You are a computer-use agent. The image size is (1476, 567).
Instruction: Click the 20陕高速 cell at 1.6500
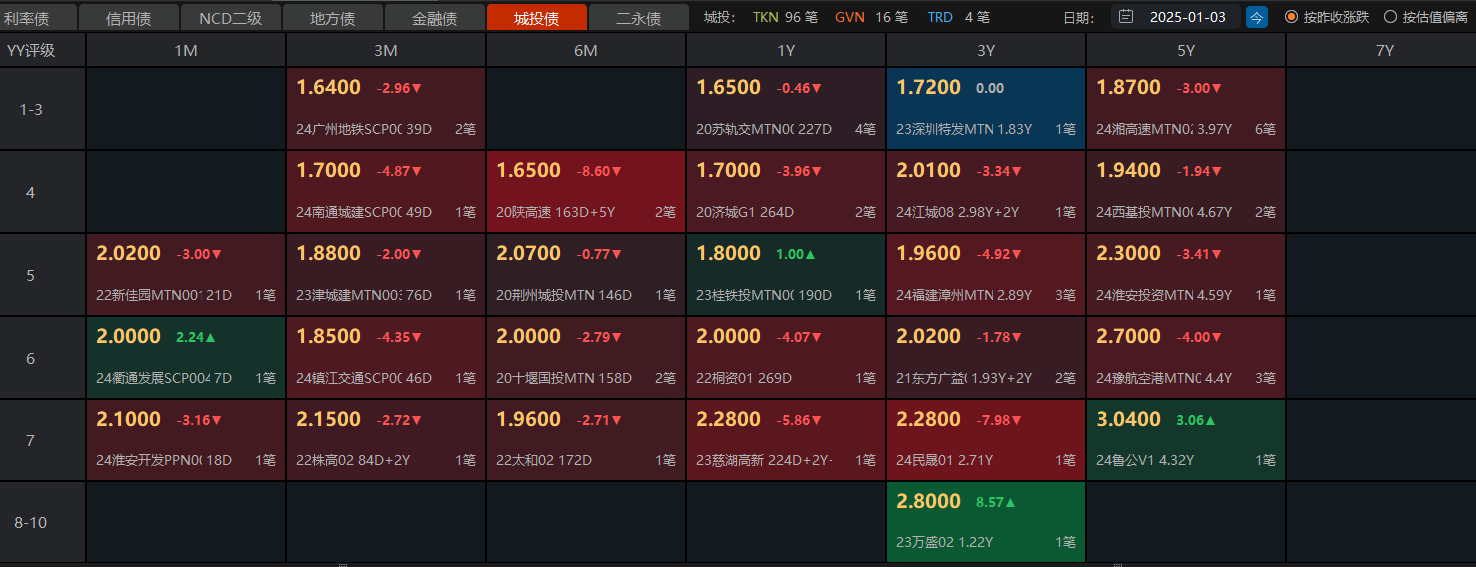pos(585,191)
